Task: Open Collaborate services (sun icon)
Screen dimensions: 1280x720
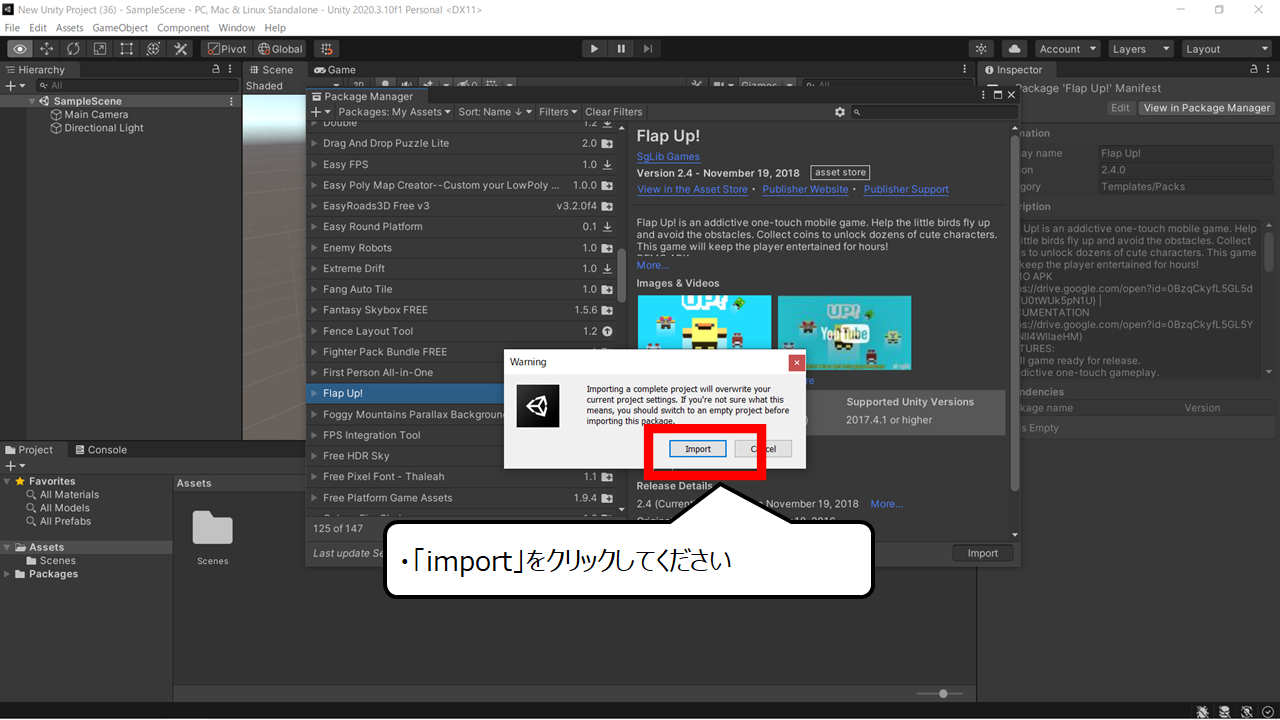Action: pyautogui.click(x=981, y=49)
